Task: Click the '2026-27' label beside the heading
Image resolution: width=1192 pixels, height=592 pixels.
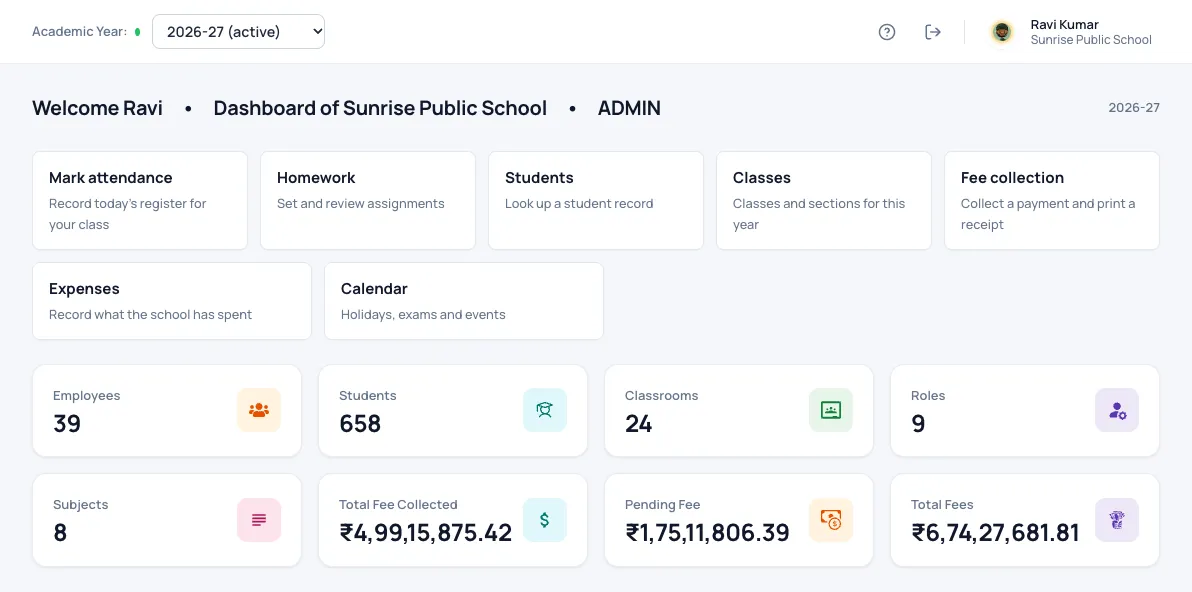Action: point(1134,108)
